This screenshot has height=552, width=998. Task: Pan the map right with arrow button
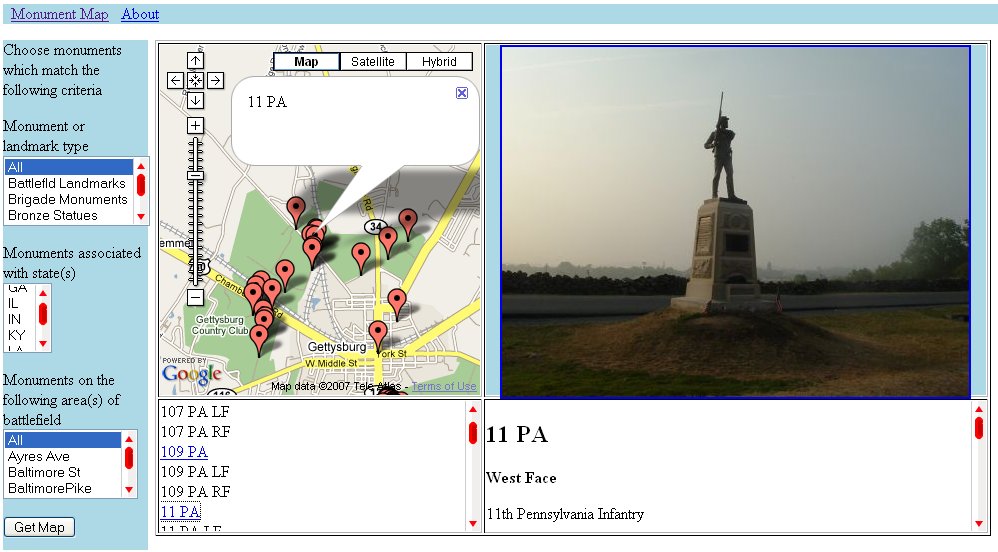(215, 80)
